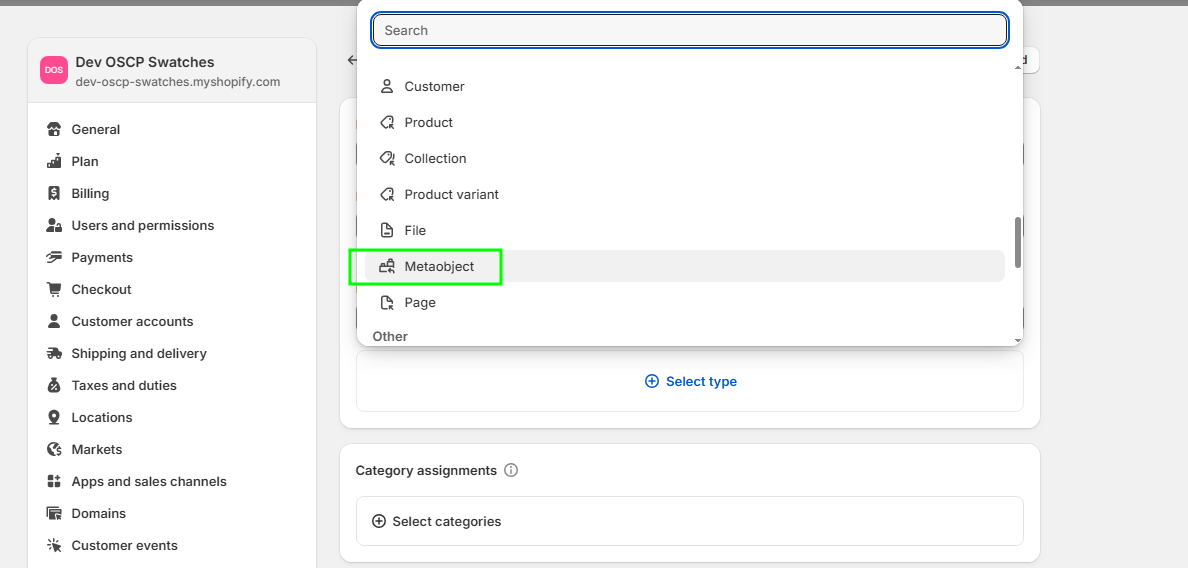Click the General settings store icon

click(54, 130)
